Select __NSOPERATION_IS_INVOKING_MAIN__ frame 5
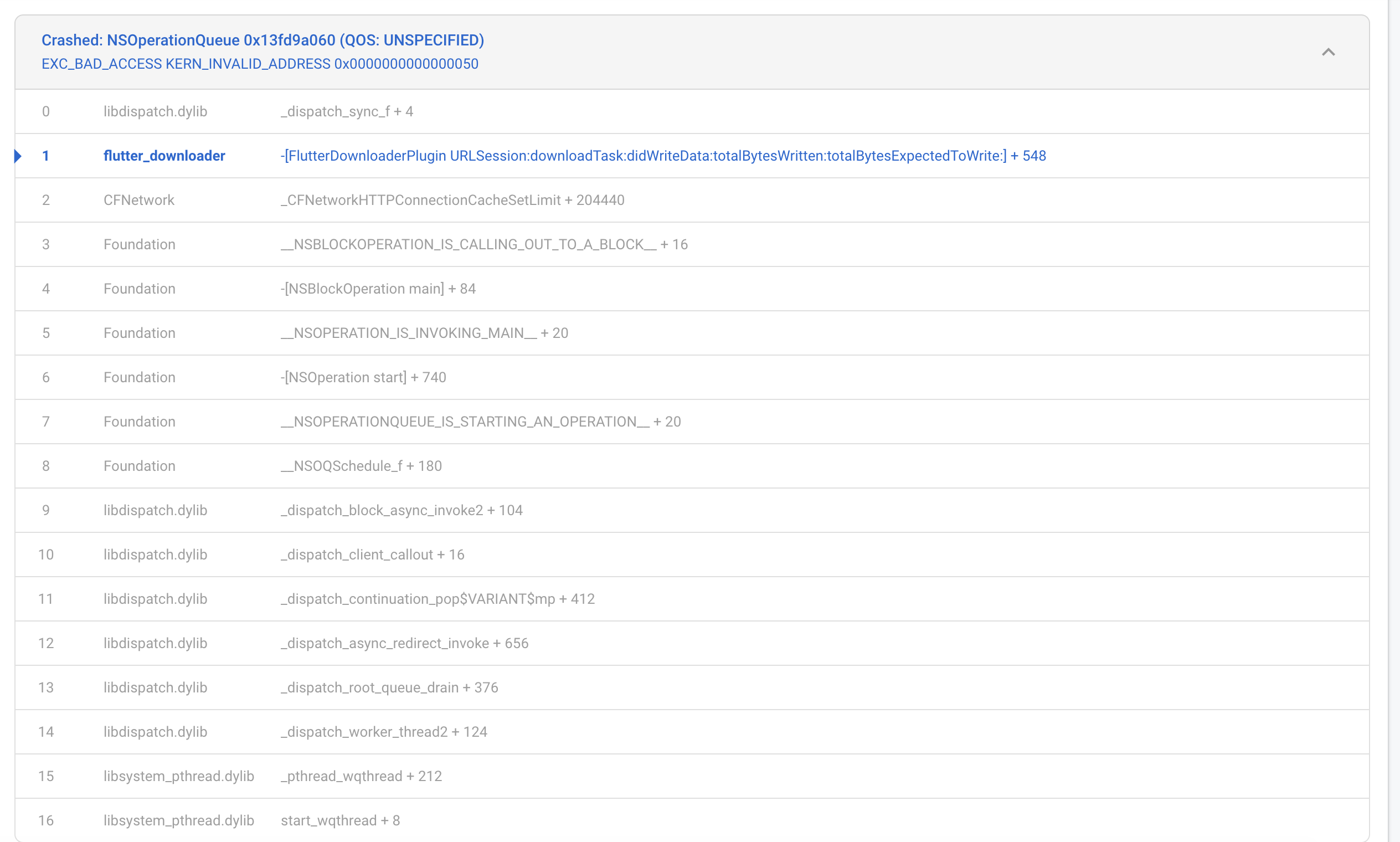The image size is (1400, 842). click(424, 332)
